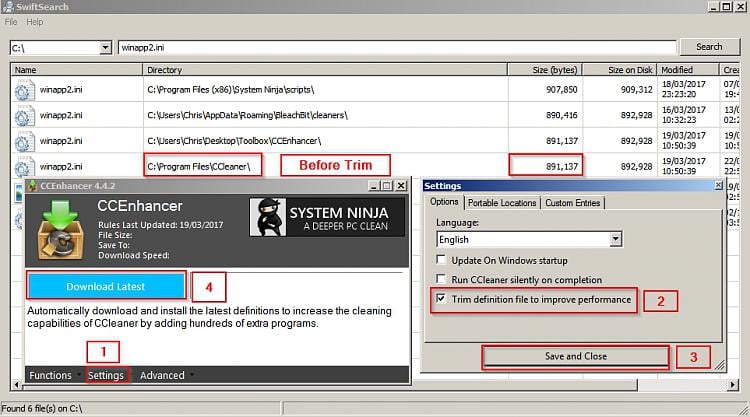Click size on disk value 909,312
This screenshot has width=750, height=417.
click(636, 89)
